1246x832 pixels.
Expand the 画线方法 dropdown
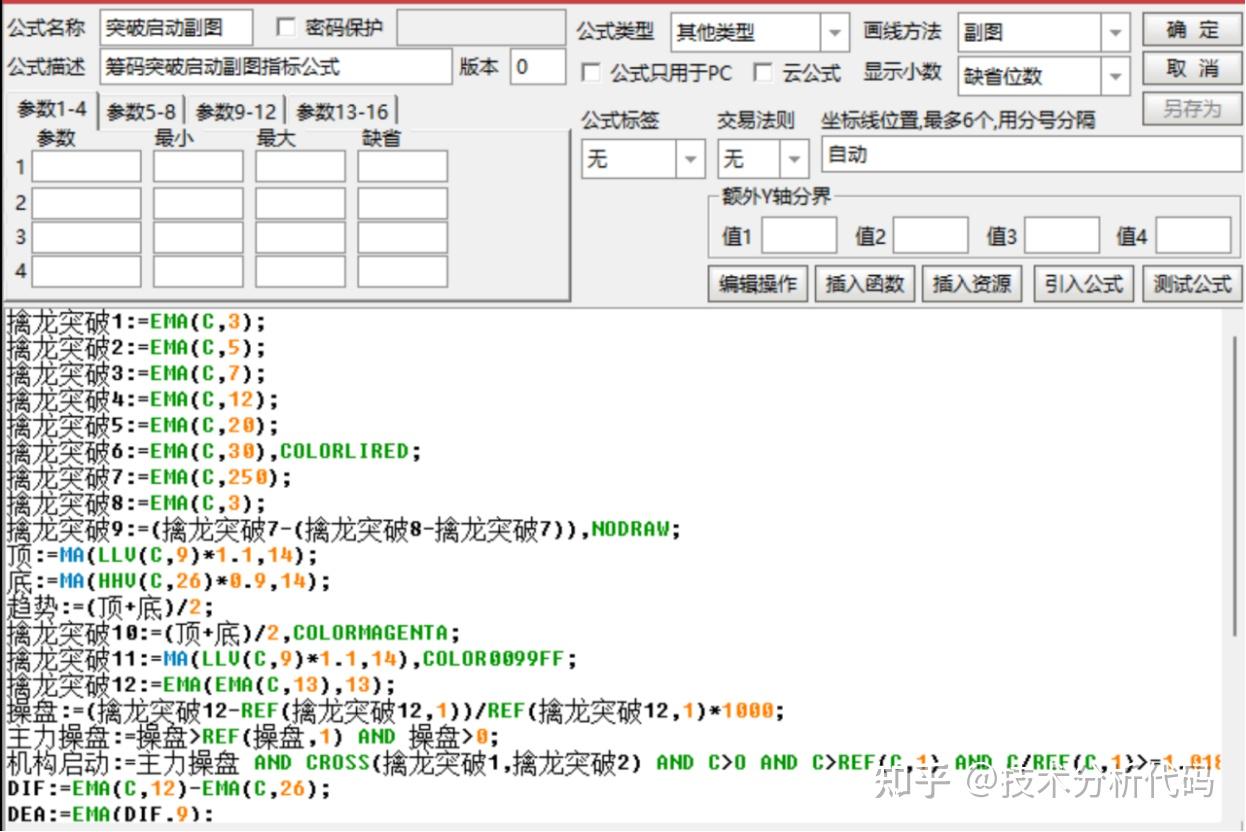pos(1043,32)
